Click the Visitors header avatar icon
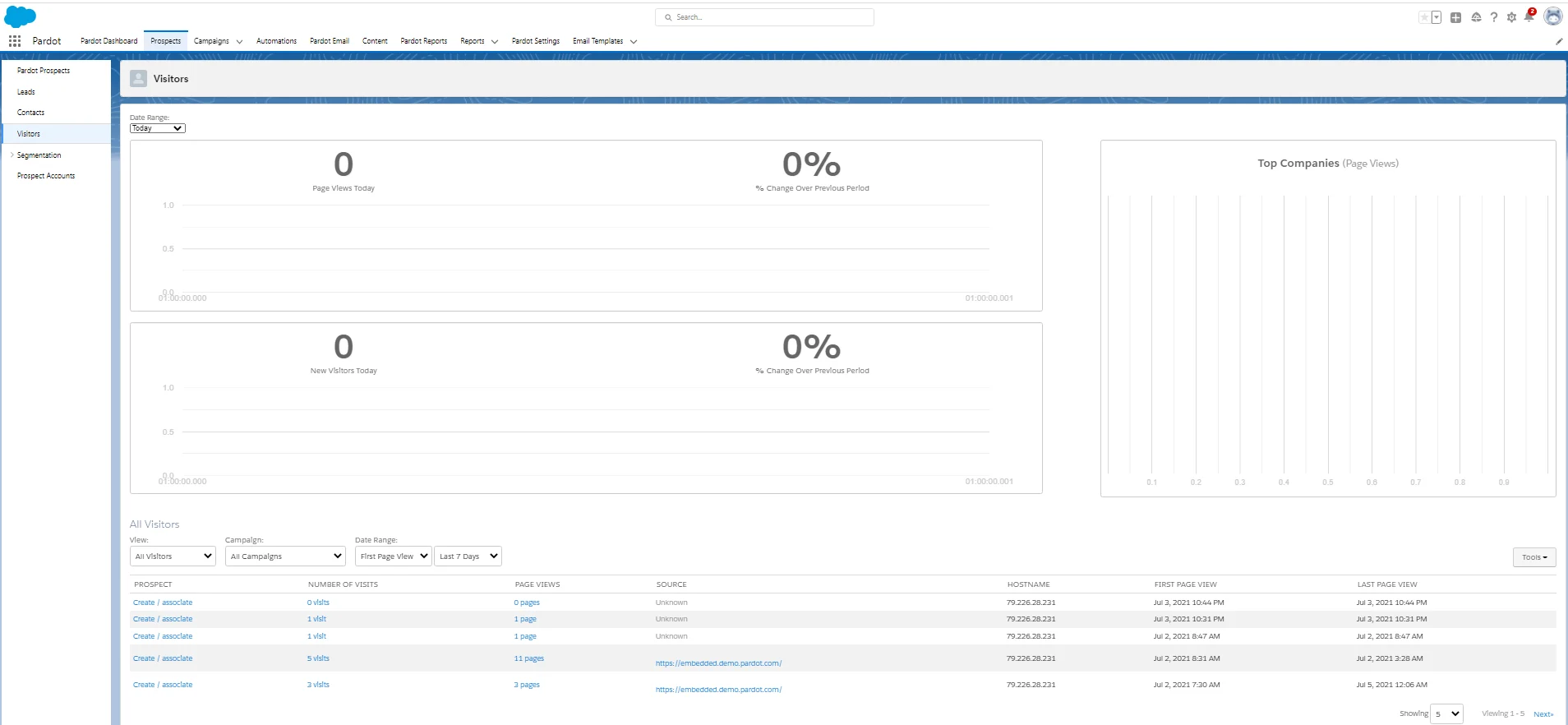This screenshot has height=725, width=1568. (x=139, y=78)
